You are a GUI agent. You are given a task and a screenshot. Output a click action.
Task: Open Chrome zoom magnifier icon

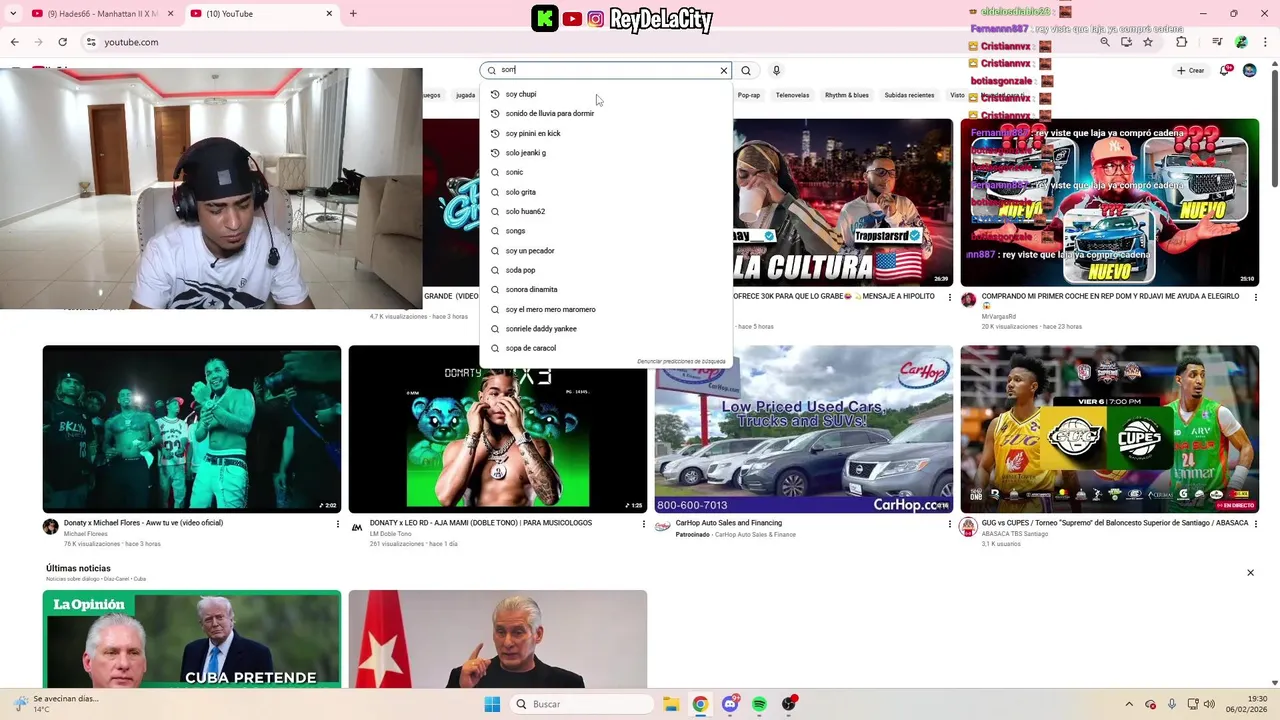1105,42
